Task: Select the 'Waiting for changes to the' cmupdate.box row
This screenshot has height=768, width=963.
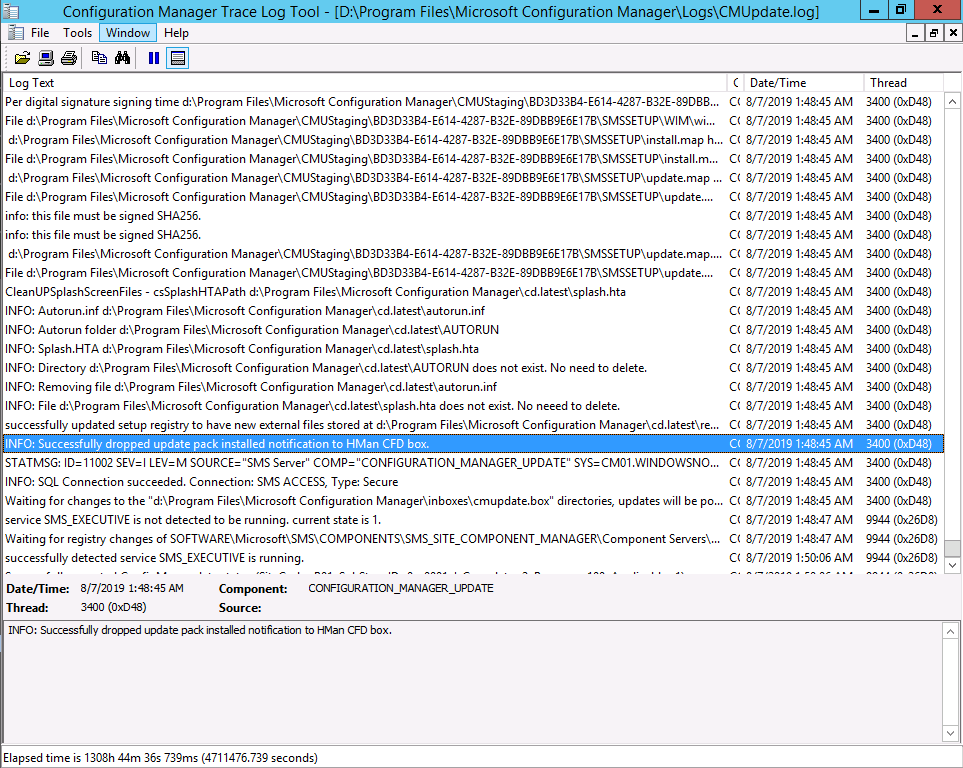Action: pos(474,501)
